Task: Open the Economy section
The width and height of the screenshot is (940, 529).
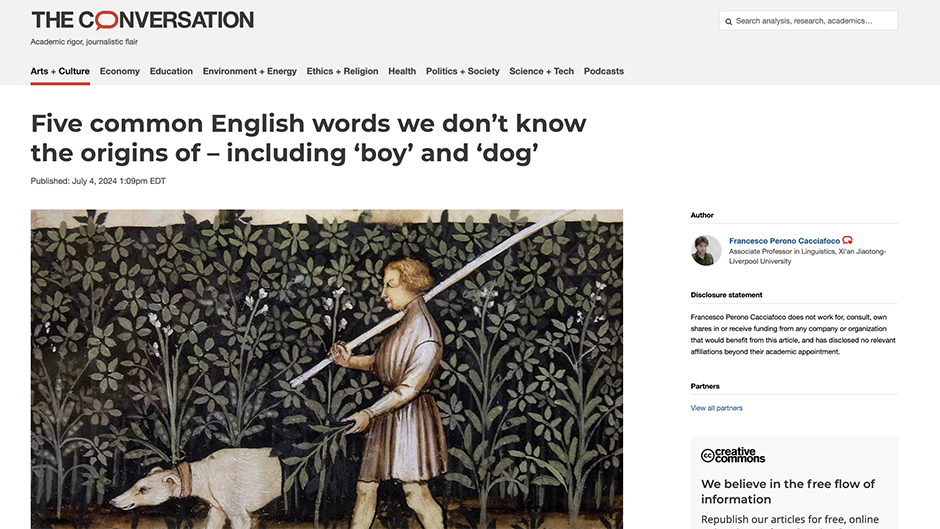Action: (119, 71)
